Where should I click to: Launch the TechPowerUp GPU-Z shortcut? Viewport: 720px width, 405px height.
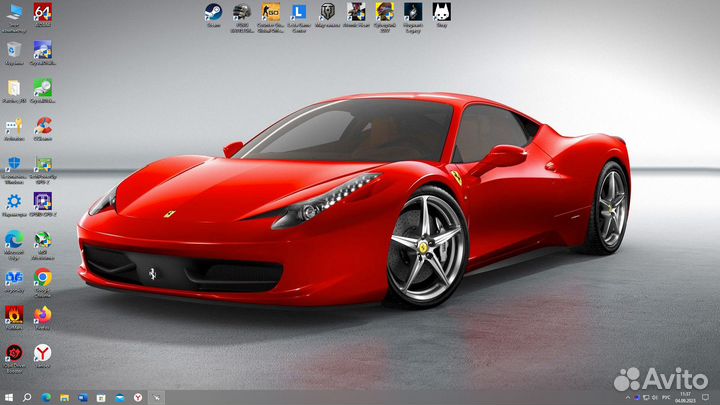[43, 169]
